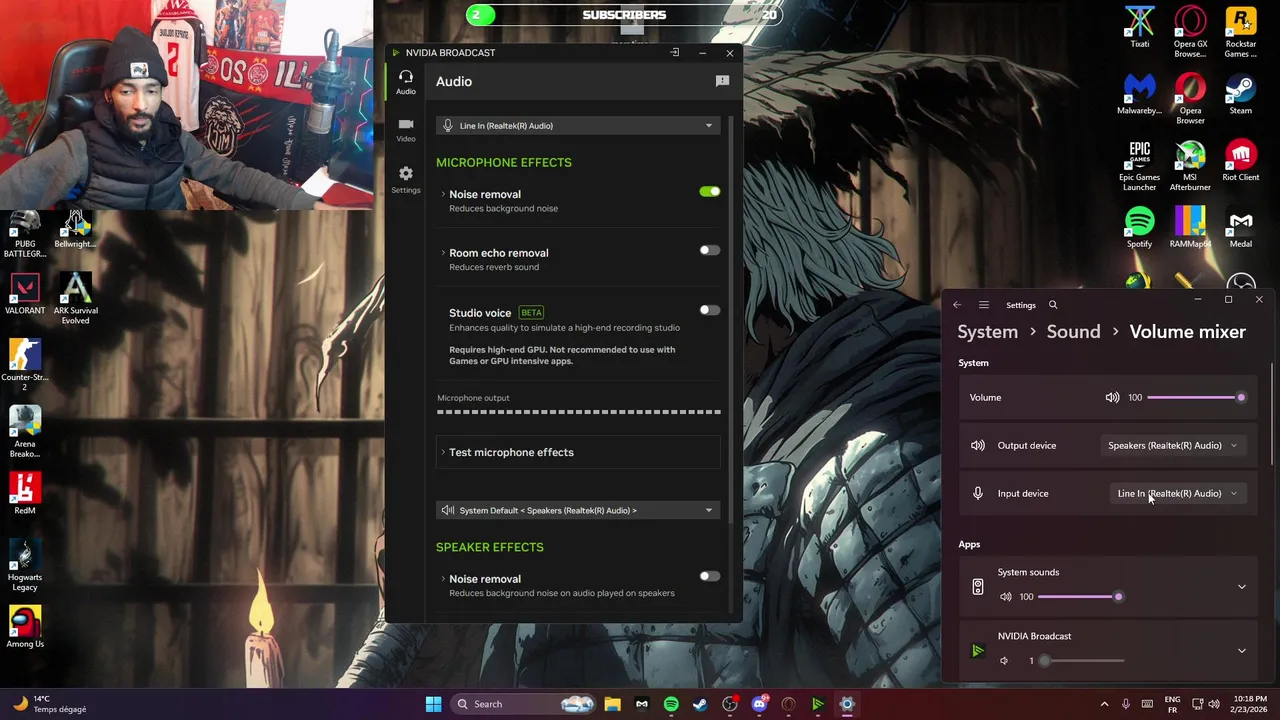Adjust NVIDIA Broadcast volume slider in mixer
Viewport: 1280px width, 720px height.
(x=1080, y=661)
